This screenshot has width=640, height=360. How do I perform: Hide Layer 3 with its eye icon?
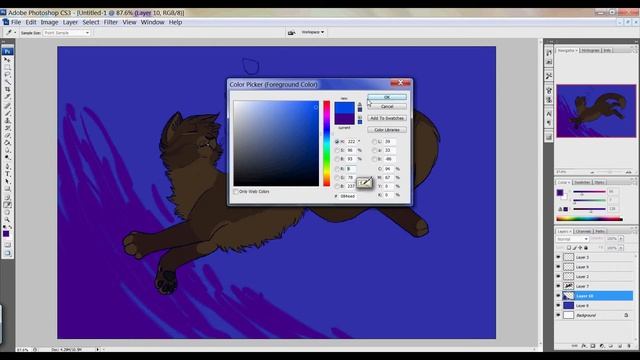[x=558, y=257]
